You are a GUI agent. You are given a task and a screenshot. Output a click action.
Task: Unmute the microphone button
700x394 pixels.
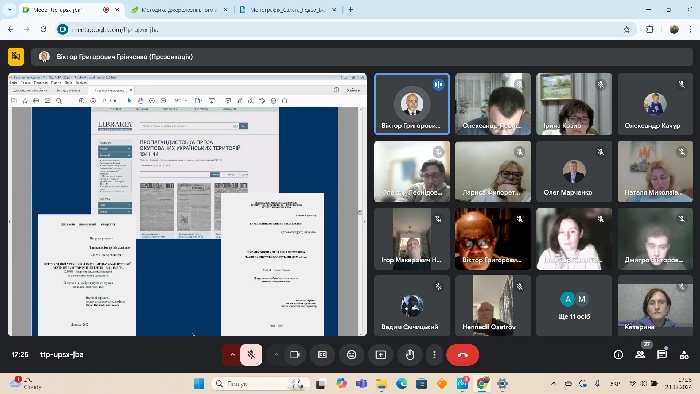[x=251, y=355]
